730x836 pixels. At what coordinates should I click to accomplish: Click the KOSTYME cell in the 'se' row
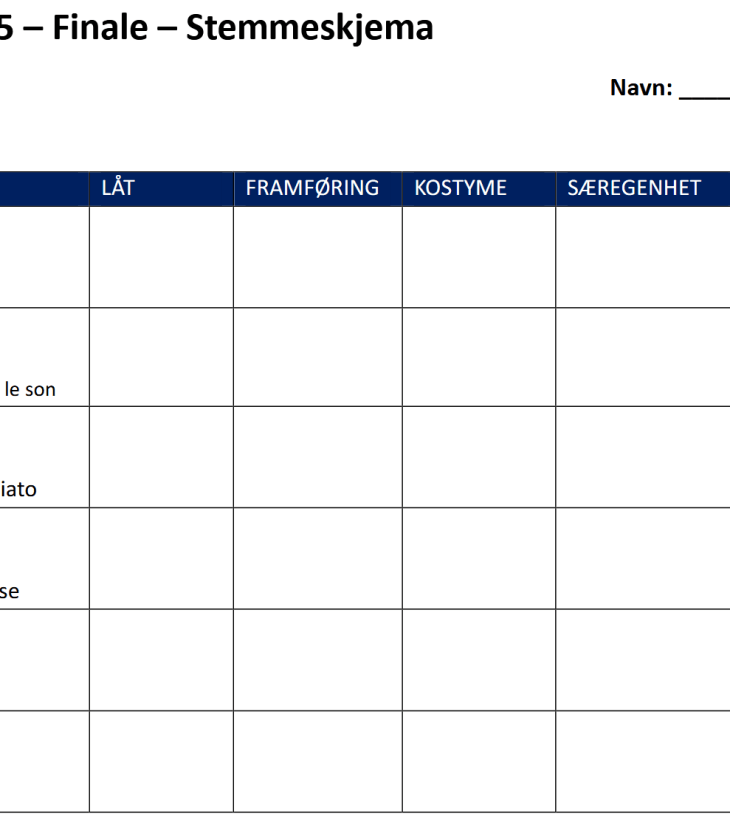pos(478,559)
